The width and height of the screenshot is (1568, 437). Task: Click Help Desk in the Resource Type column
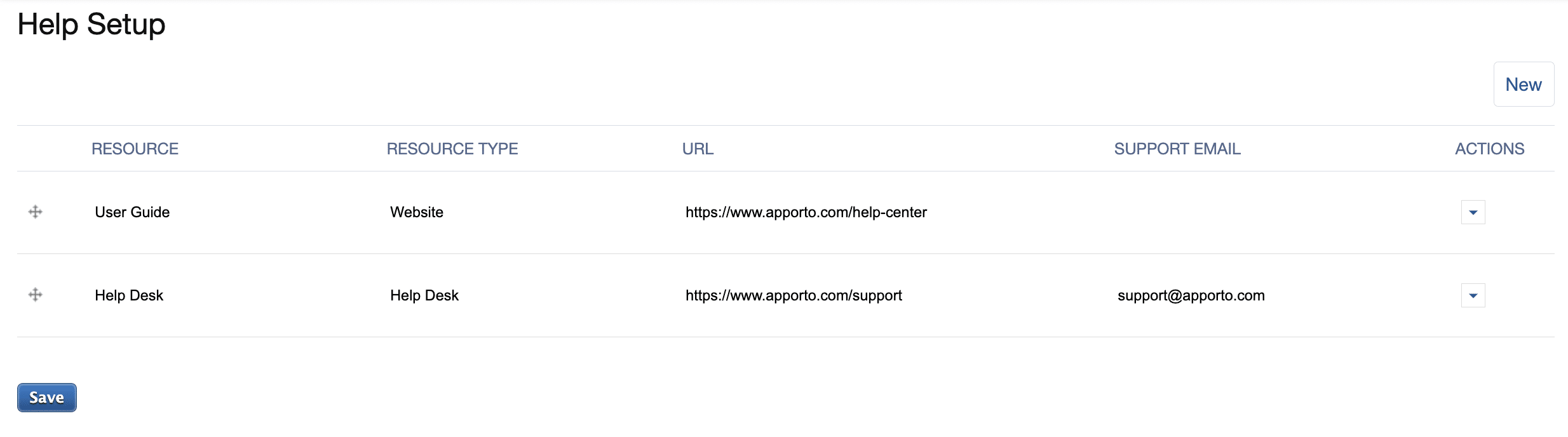click(x=424, y=295)
